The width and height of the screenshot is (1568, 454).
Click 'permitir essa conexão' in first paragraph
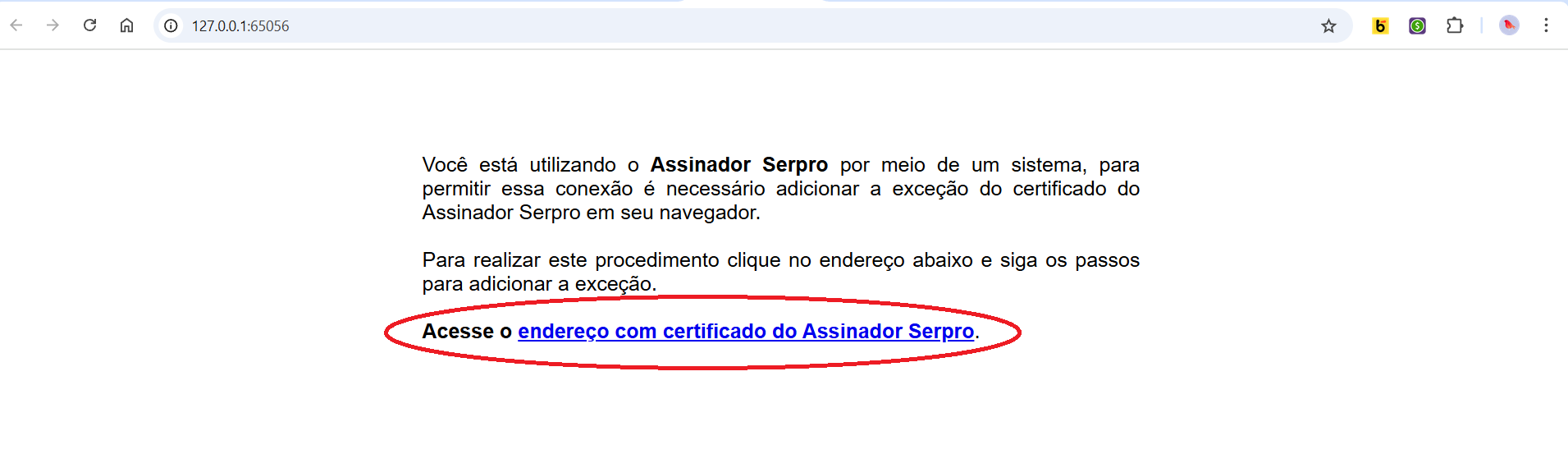pyautogui.click(x=528, y=189)
